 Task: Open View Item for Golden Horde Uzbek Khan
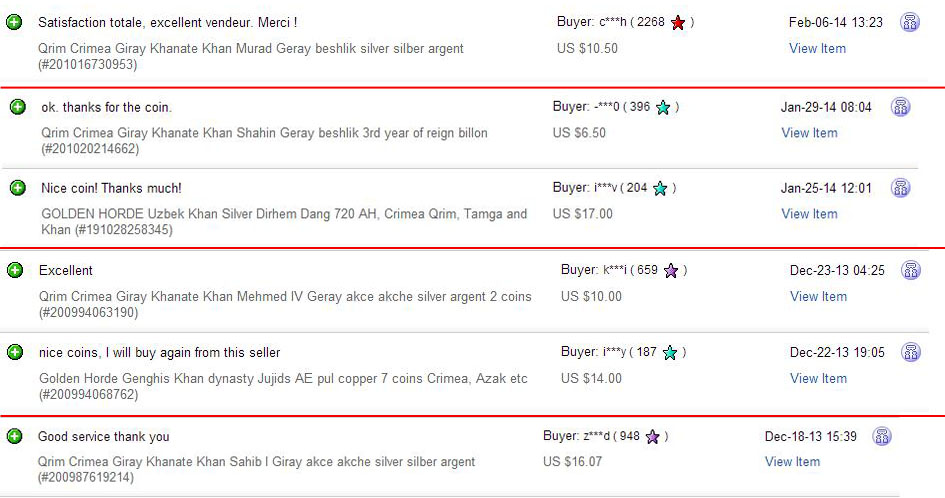pos(809,213)
